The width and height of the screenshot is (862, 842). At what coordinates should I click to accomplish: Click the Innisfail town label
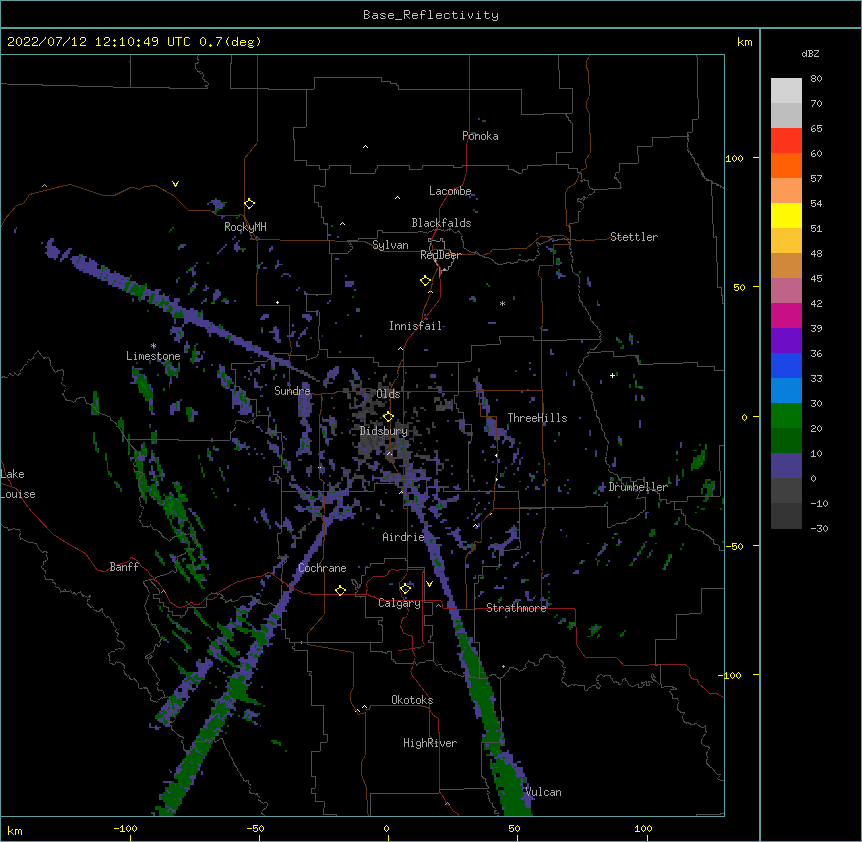[415, 326]
